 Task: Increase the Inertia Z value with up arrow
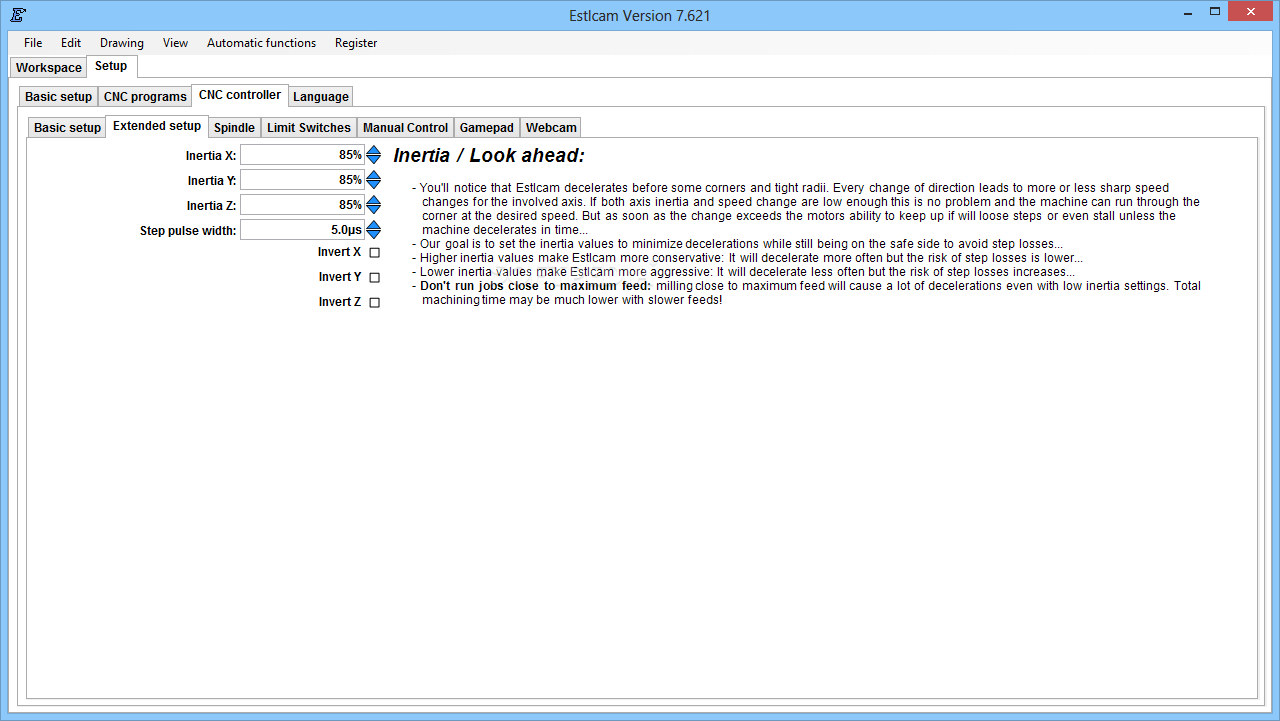pyautogui.click(x=374, y=200)
